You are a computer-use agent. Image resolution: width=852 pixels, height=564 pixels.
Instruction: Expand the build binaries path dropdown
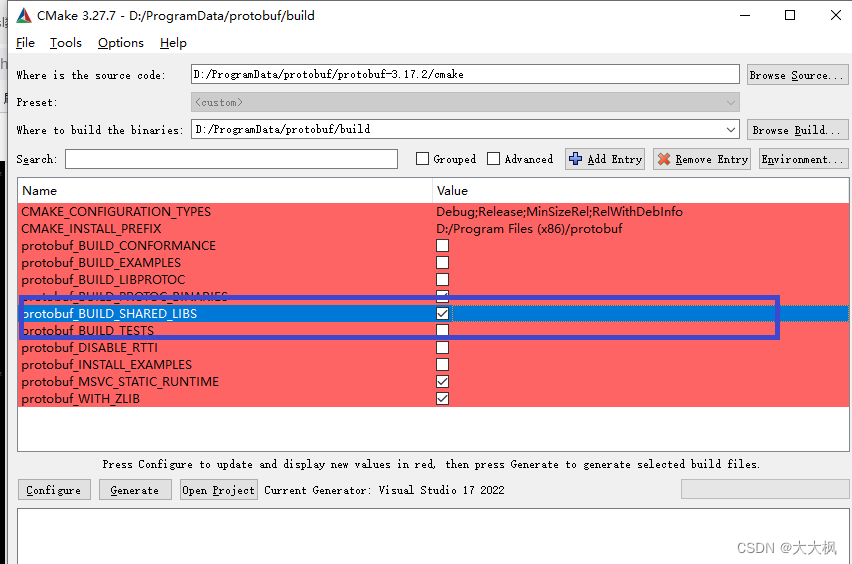point(731,129)
